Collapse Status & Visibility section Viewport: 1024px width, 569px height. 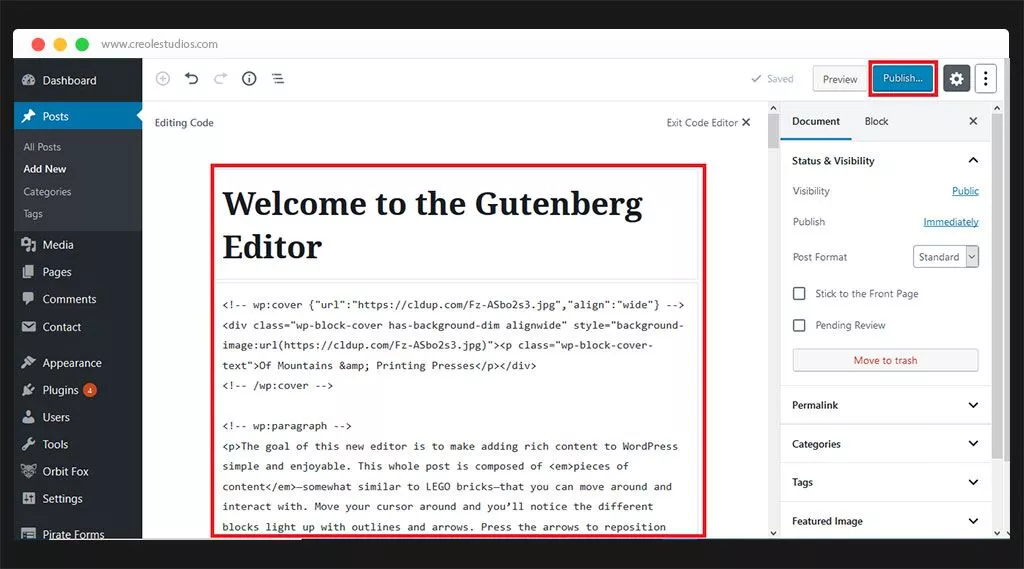pos(973,160)
